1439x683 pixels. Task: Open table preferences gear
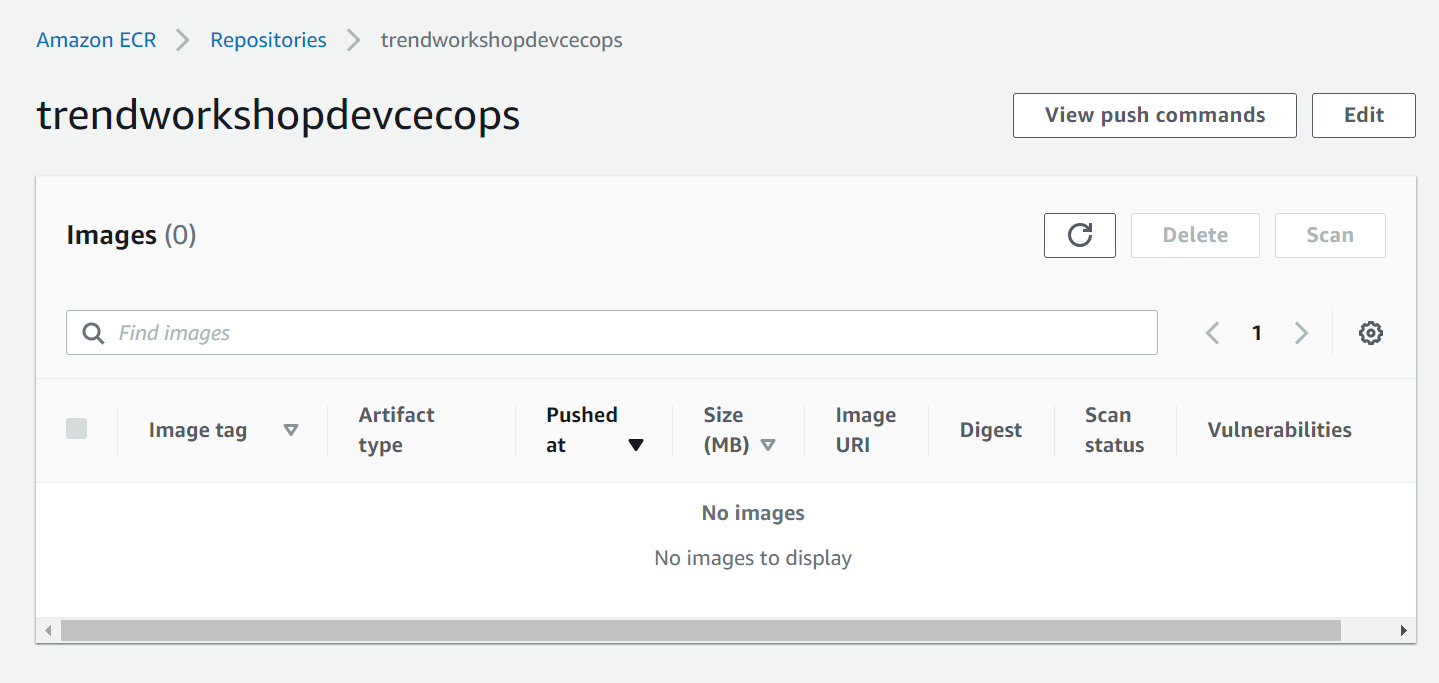tap(1370, 333)
